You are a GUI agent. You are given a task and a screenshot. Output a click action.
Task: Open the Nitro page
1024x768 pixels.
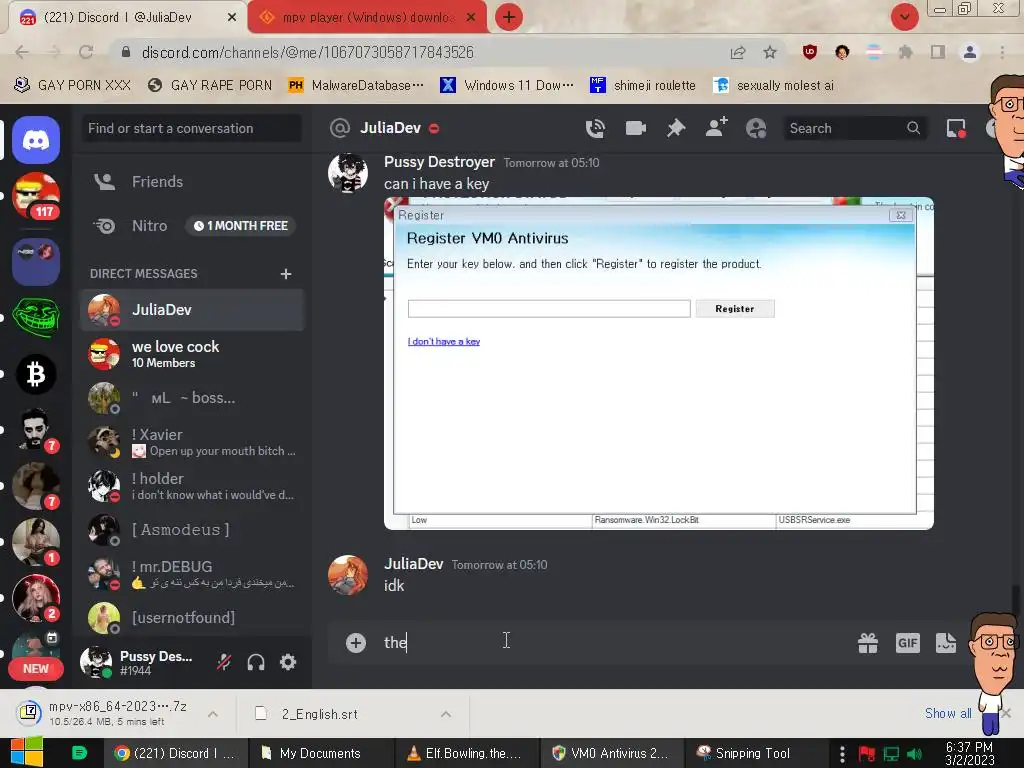point(192,226)
